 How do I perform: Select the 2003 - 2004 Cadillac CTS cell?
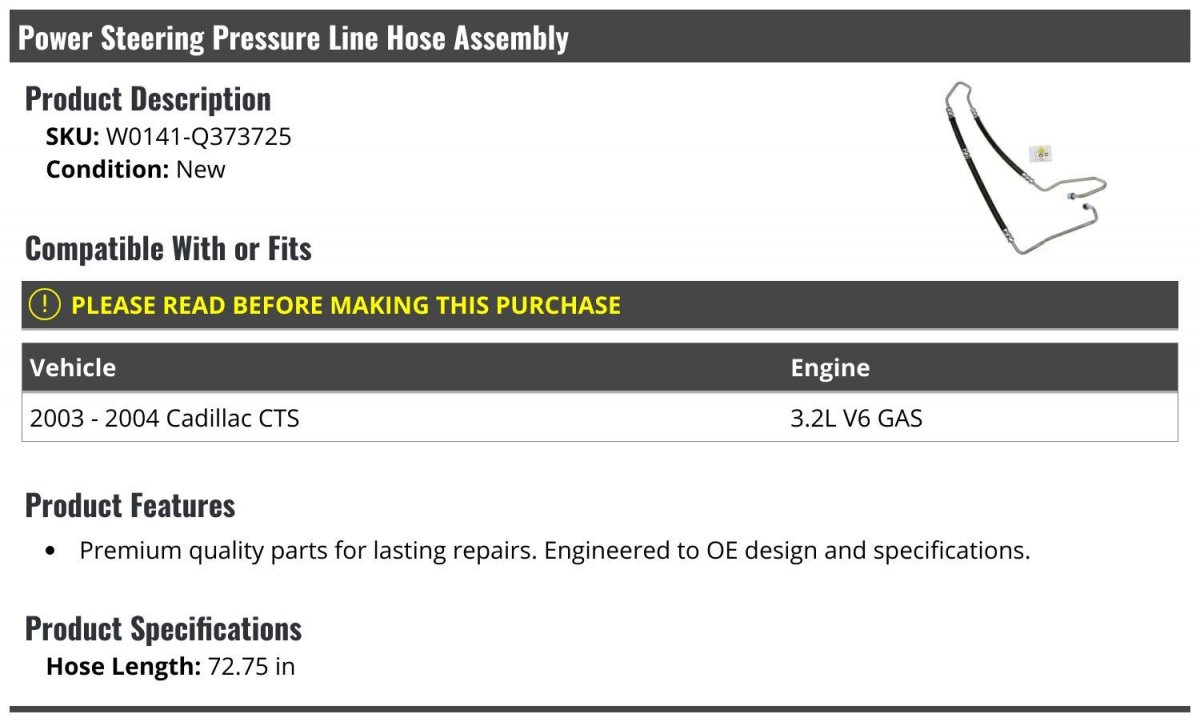[165, 418]
